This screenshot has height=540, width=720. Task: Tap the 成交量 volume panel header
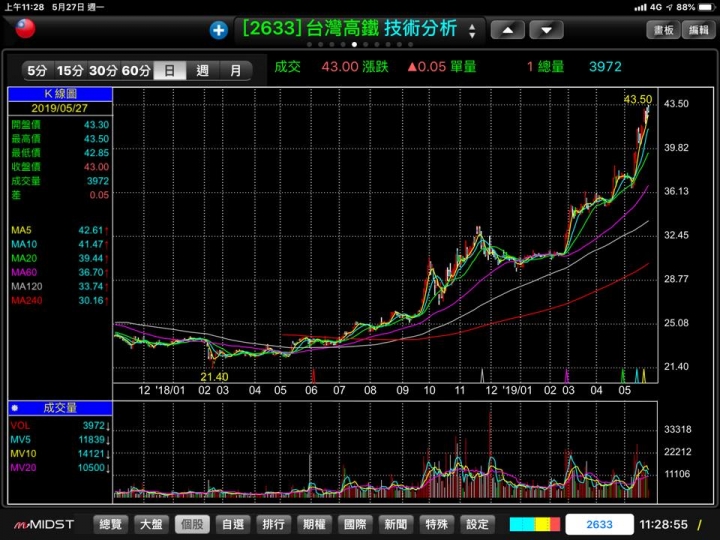point(60,408)
